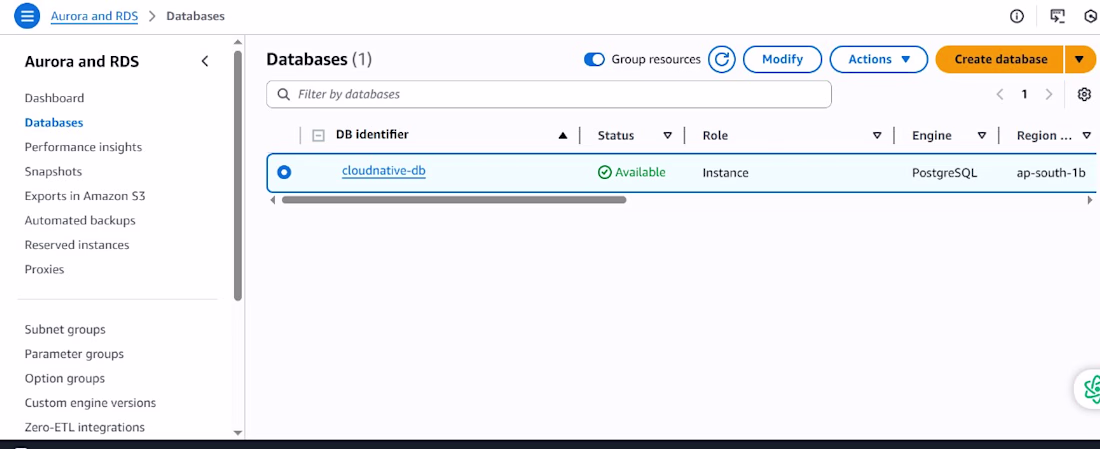Click sidebar scrollbar up arrow
Viewport: 1100px width, 449px height.
pyautogui.click(x=238, y=43)
